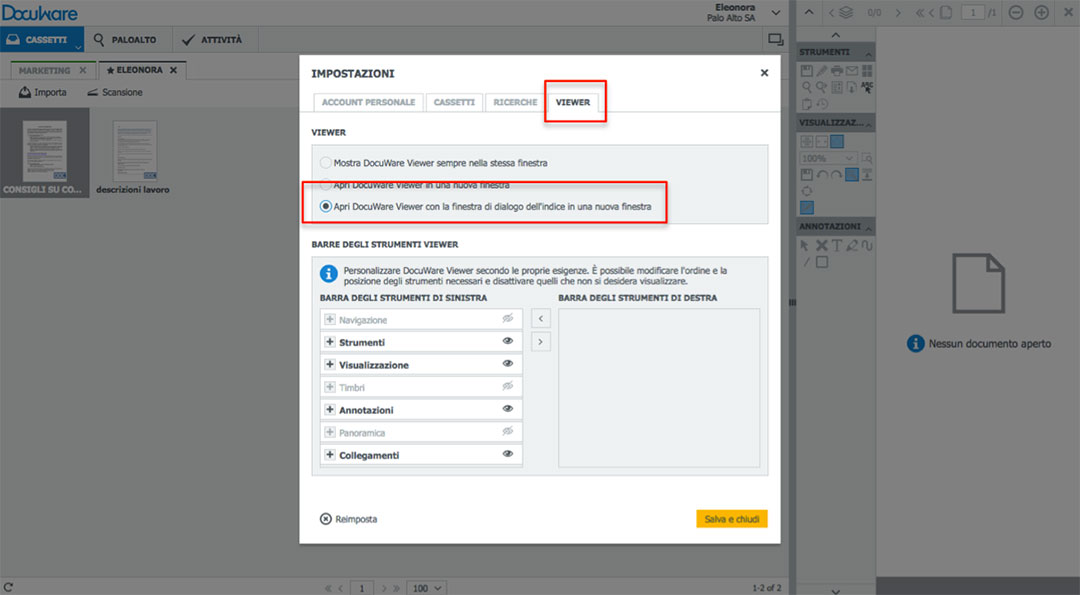This screenshot has height=595, width=1080.
Task: Select option with 'finestra di dialogo dell'indice'
Action: click(x=325, y=207)
